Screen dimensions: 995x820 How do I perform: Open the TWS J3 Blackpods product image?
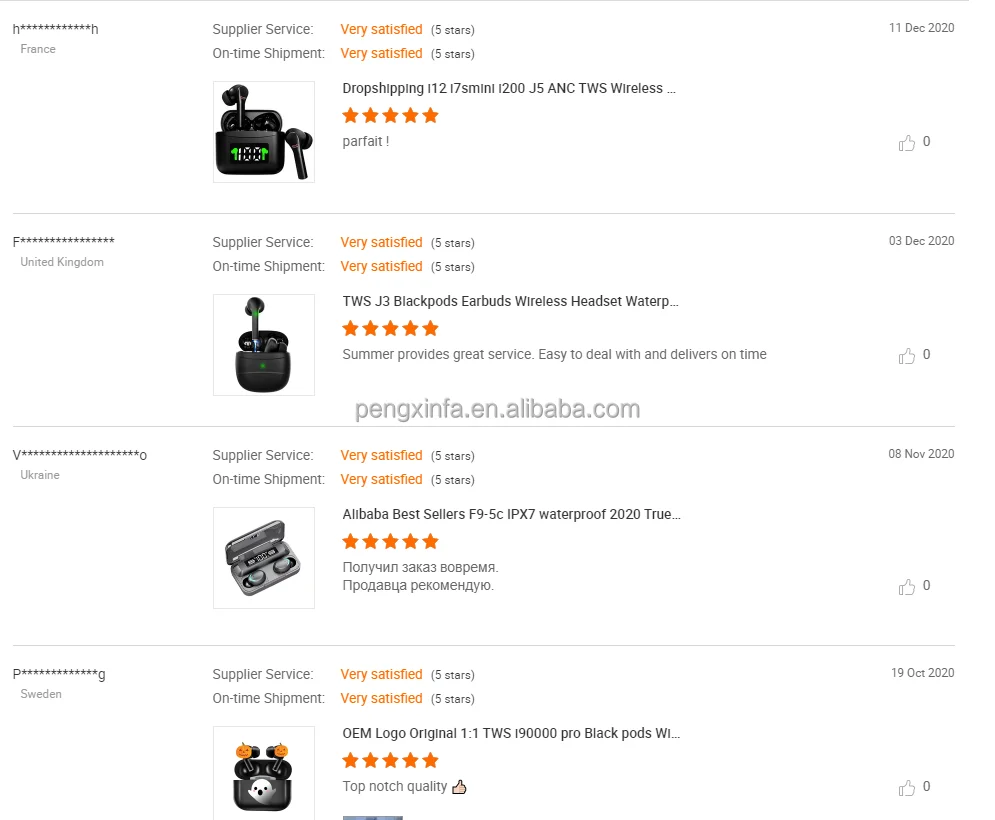click(x=264, y=345)
